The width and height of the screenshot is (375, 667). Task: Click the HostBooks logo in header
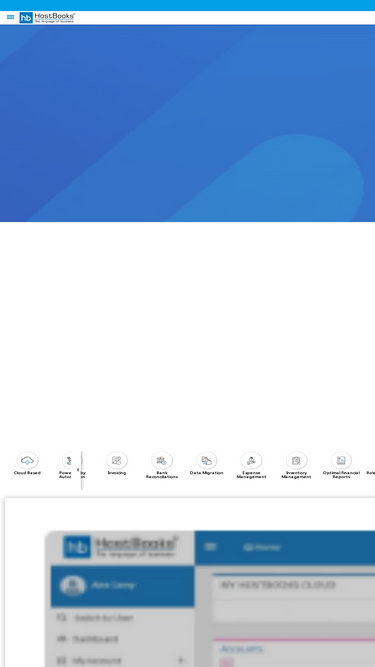point(47,17)
